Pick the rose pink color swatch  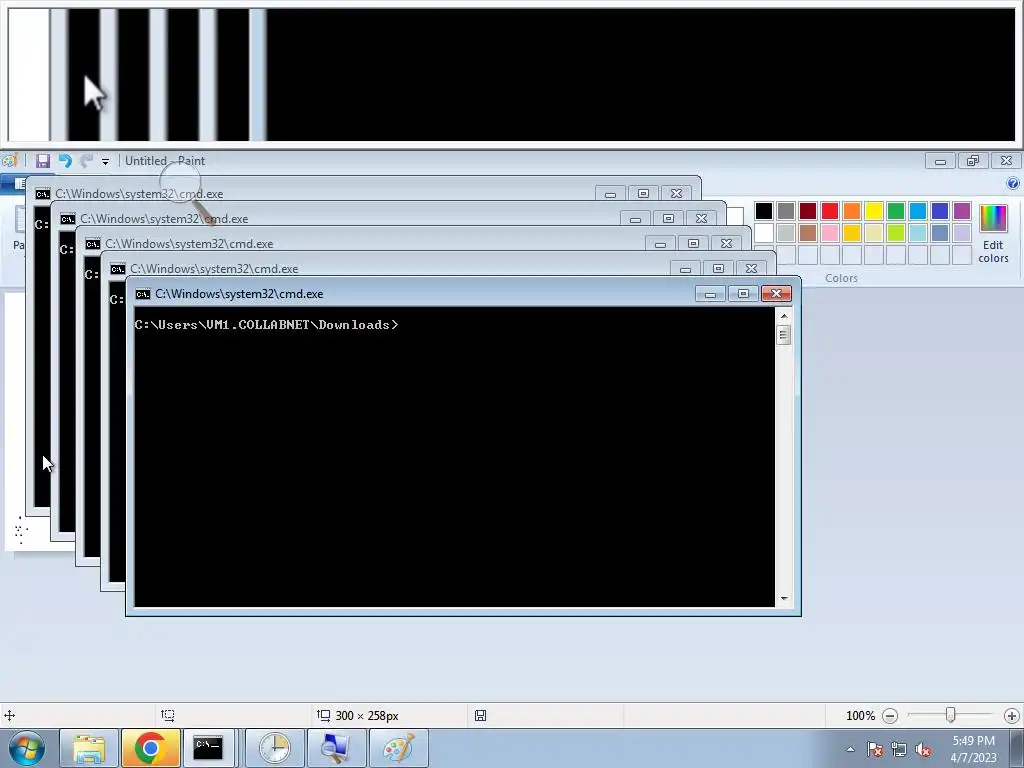coord(830,233)
